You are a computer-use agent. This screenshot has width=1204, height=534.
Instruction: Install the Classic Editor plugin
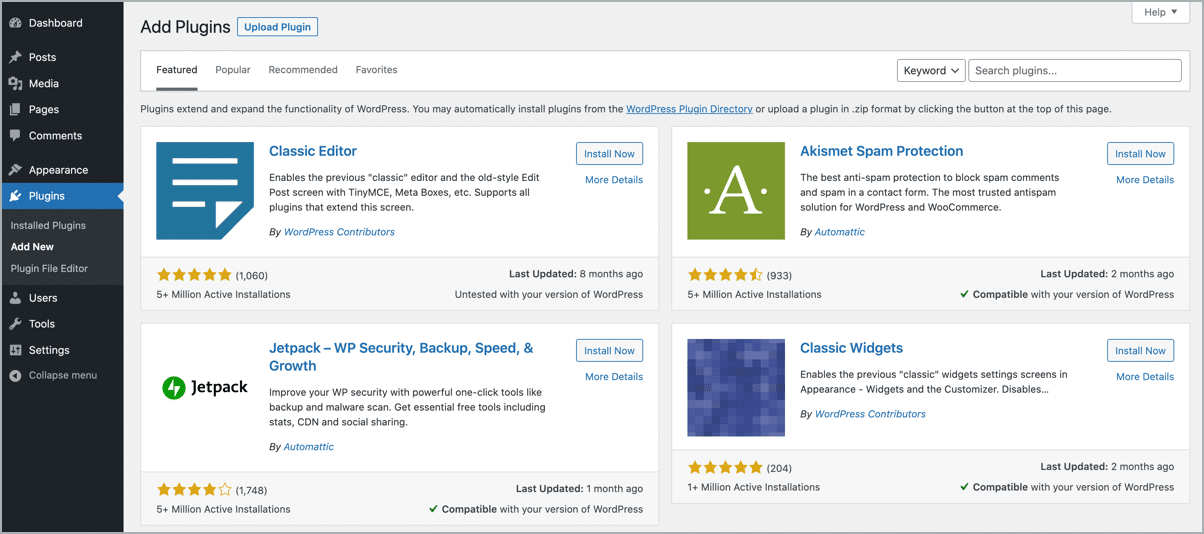pos(609,154)
